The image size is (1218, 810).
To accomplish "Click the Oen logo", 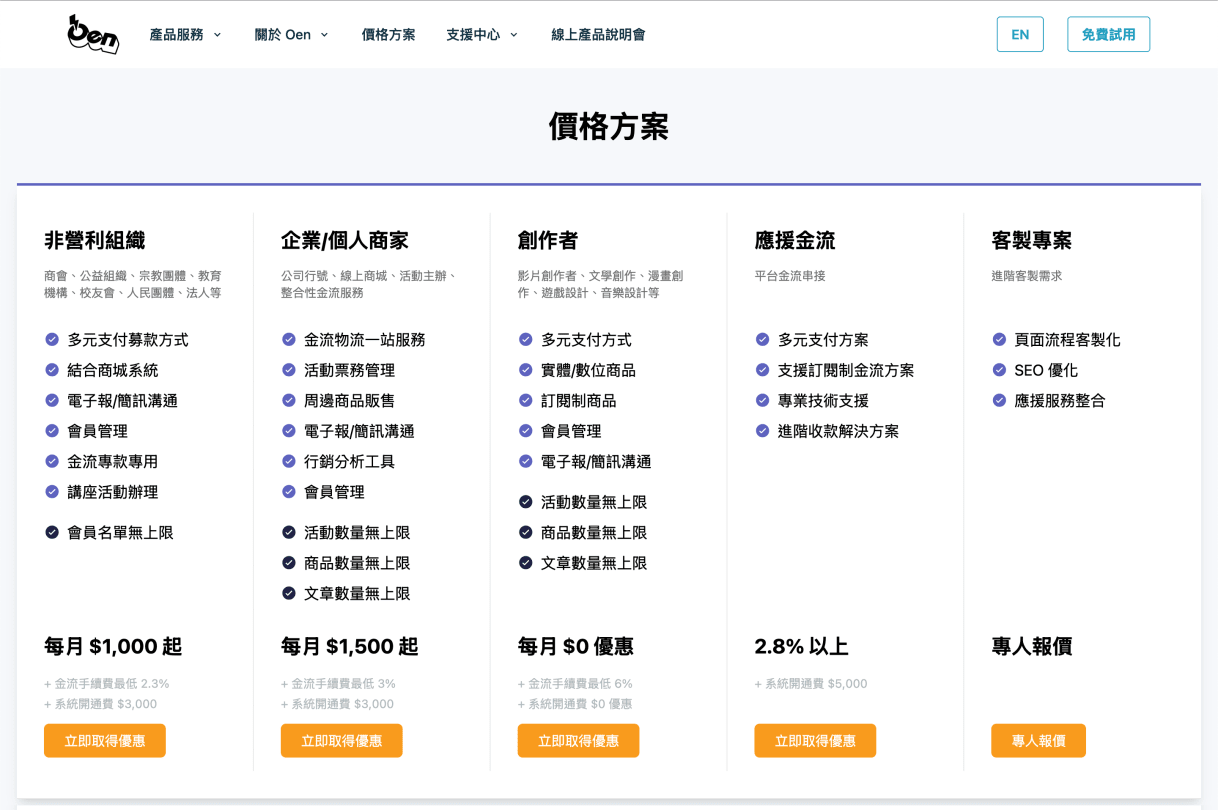I will pos(93,34).
